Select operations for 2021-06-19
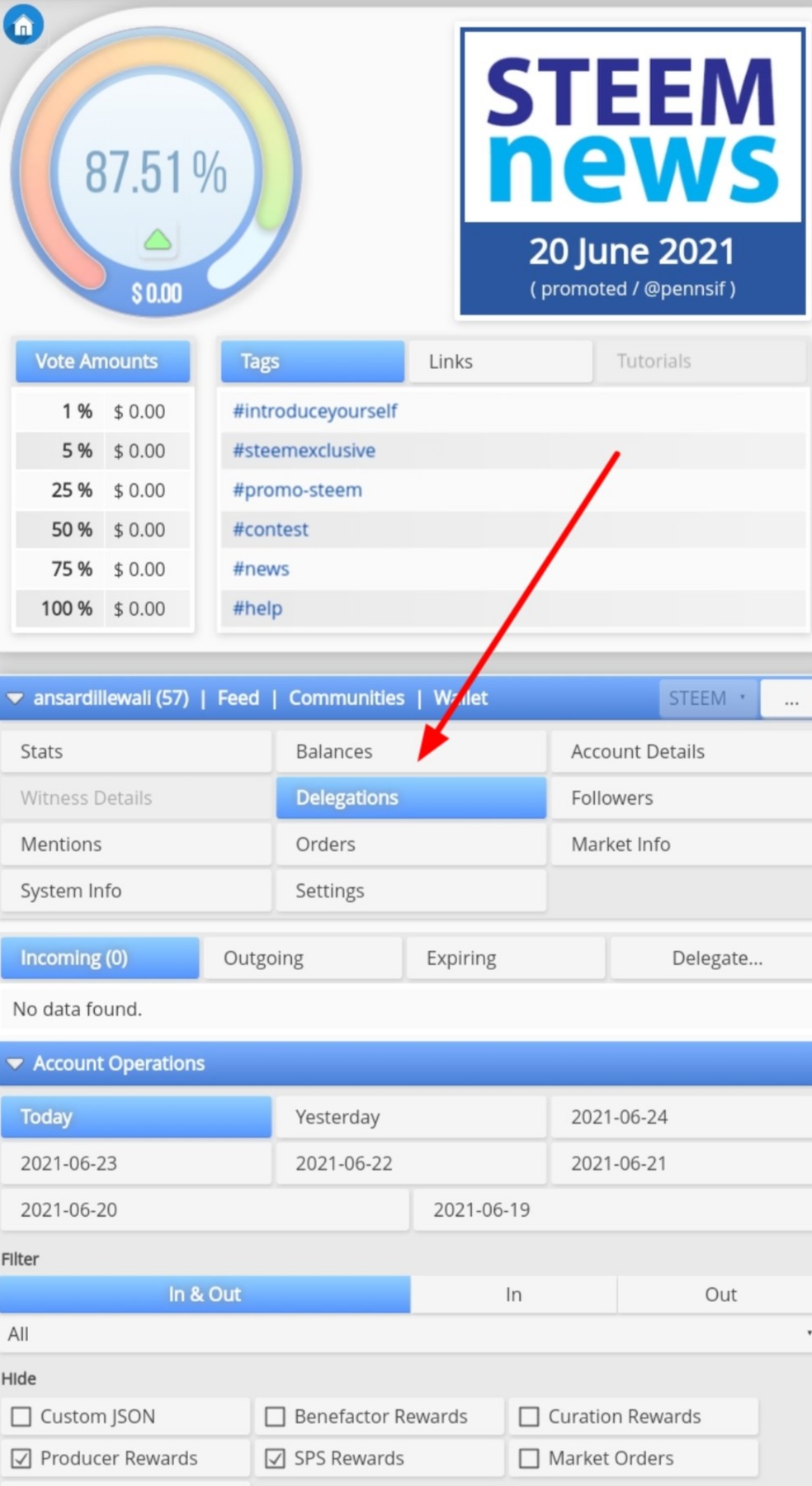812x1486 pixels. point(612,1209)
